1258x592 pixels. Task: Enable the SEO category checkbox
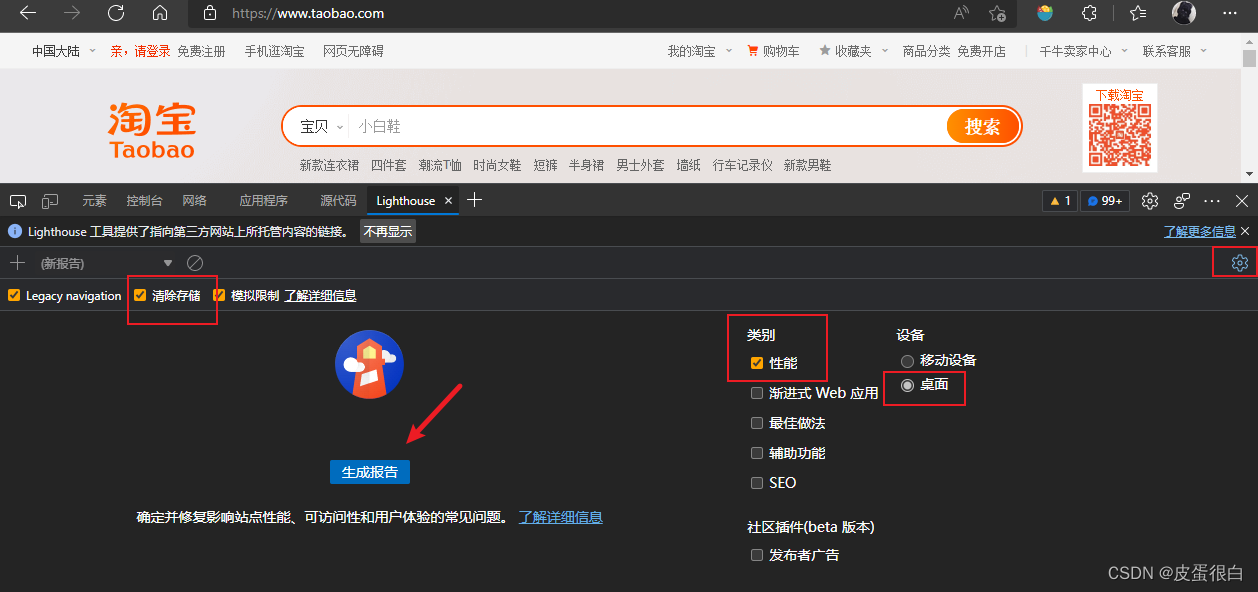point(757,482)
